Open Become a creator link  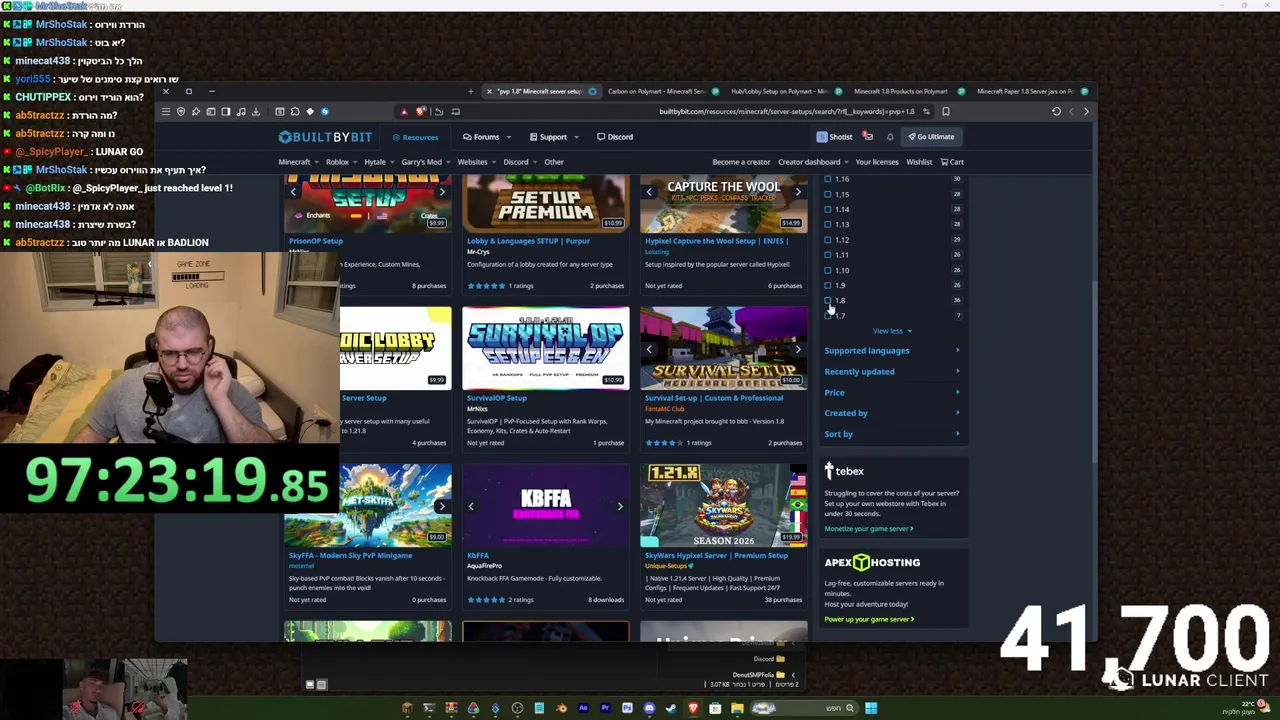point(741,162)
